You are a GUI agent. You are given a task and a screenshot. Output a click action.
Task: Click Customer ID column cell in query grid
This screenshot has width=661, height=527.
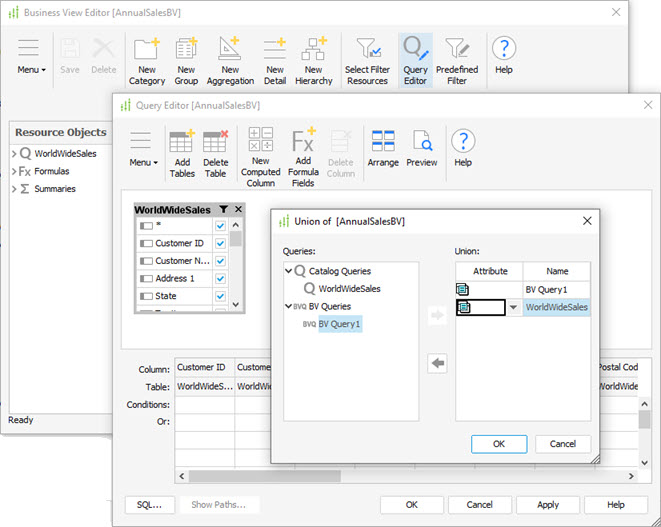205,367
